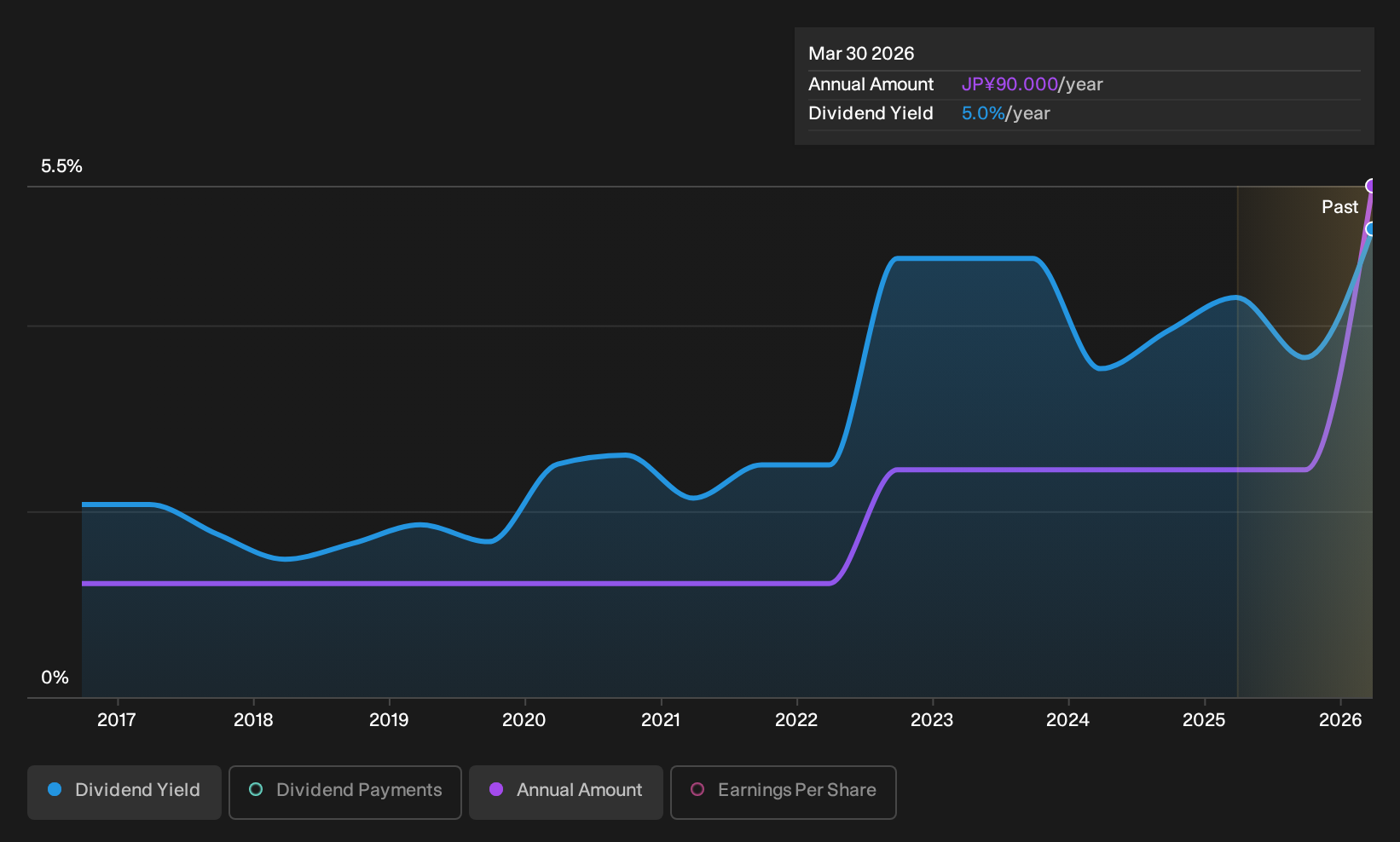Click the 2017 x-axis label
This screenshot has width=1400, height=842.
click(x=117, y=720)
